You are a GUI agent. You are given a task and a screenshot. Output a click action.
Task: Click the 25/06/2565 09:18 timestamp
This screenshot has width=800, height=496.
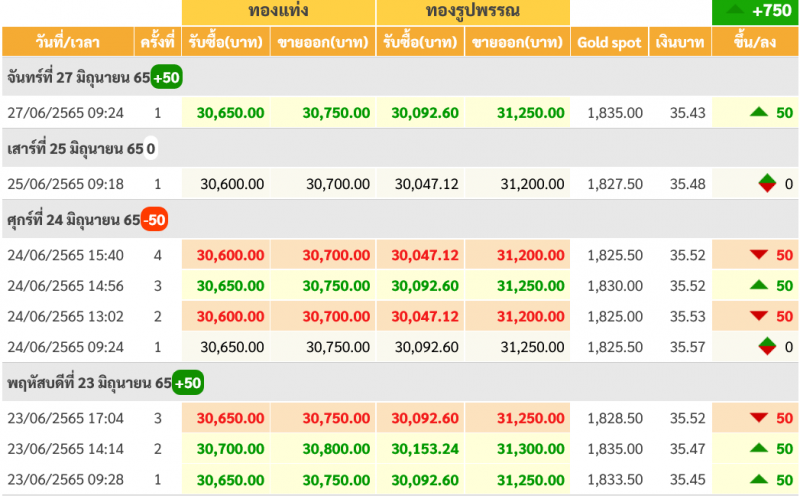click(x=65, y=184)
